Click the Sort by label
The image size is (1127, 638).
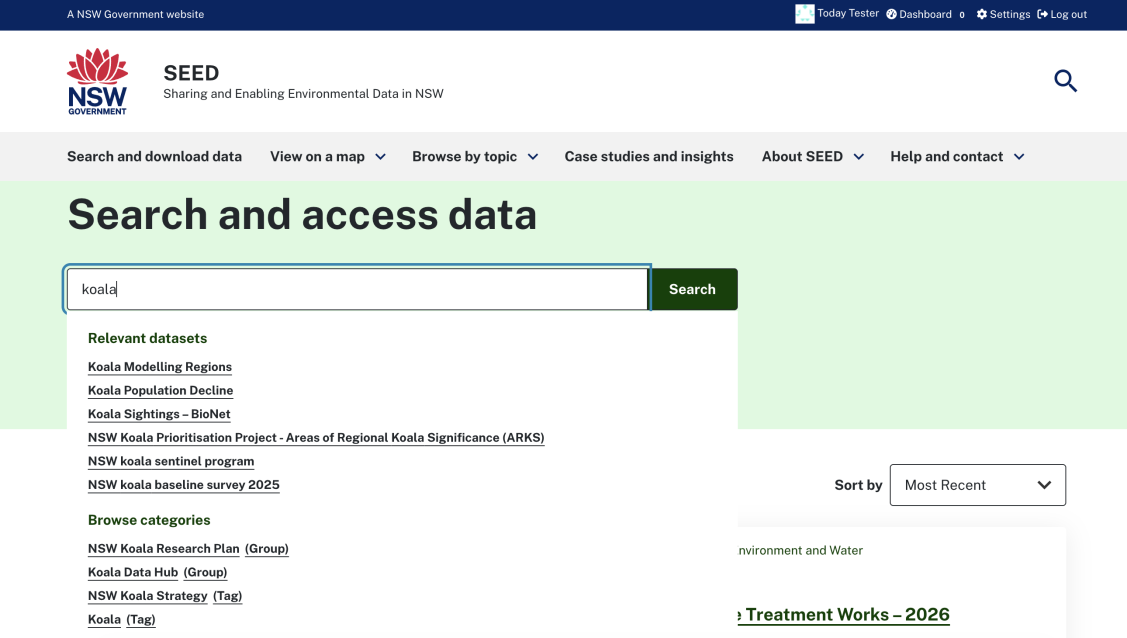[858, 485]
